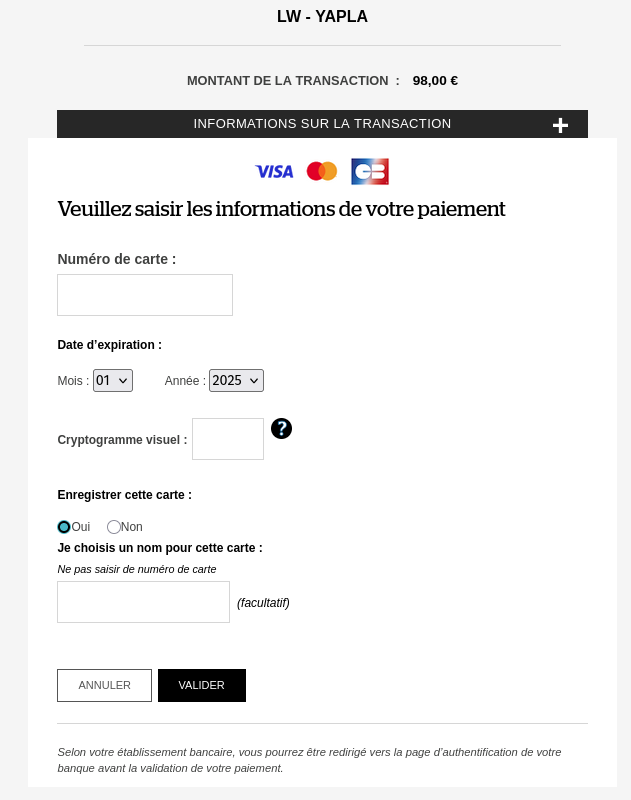Focus the Cryptogramme visuel field
Screen dimensions: 631x800
point(228,439)
